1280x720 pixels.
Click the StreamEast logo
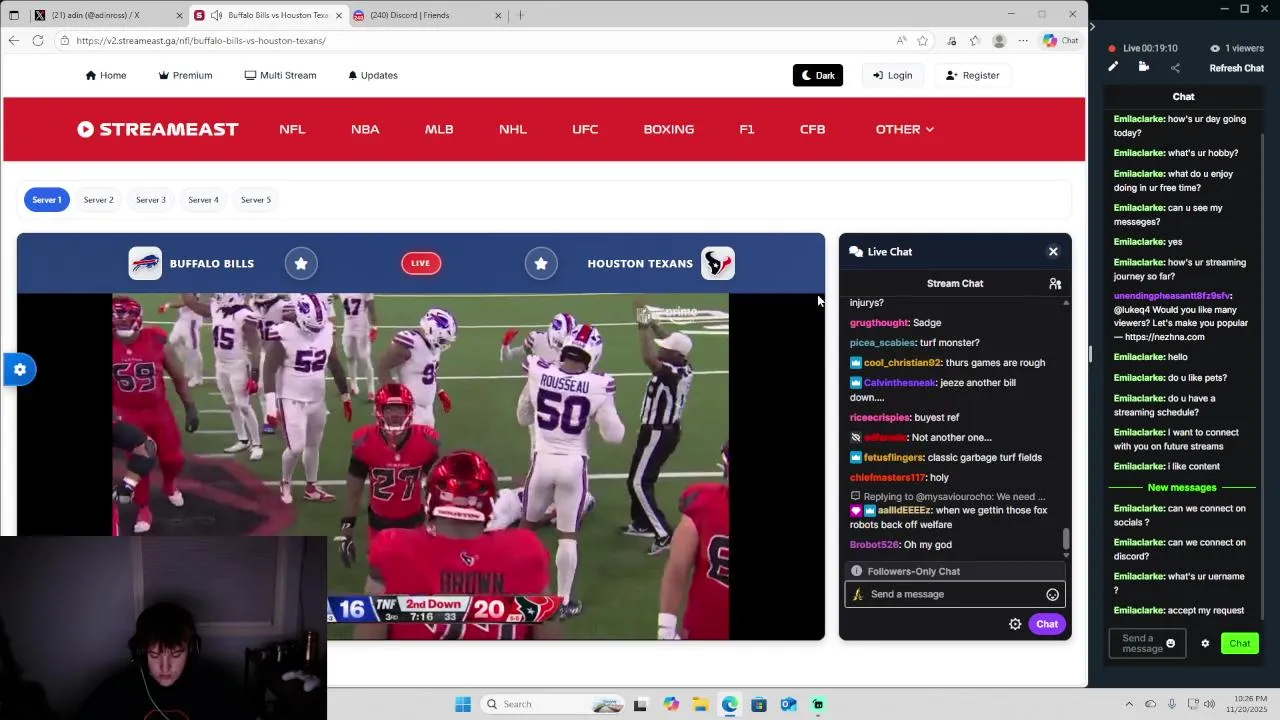(157, 129)
